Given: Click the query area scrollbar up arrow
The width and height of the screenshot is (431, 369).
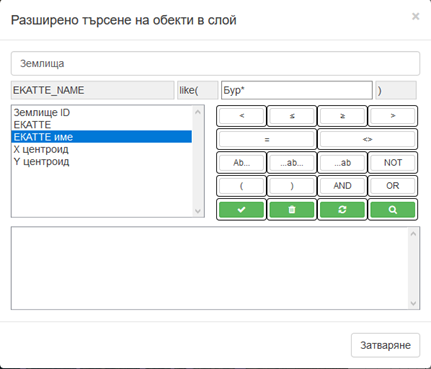Looking at the screenshot, I should click(x=413, y=234).
